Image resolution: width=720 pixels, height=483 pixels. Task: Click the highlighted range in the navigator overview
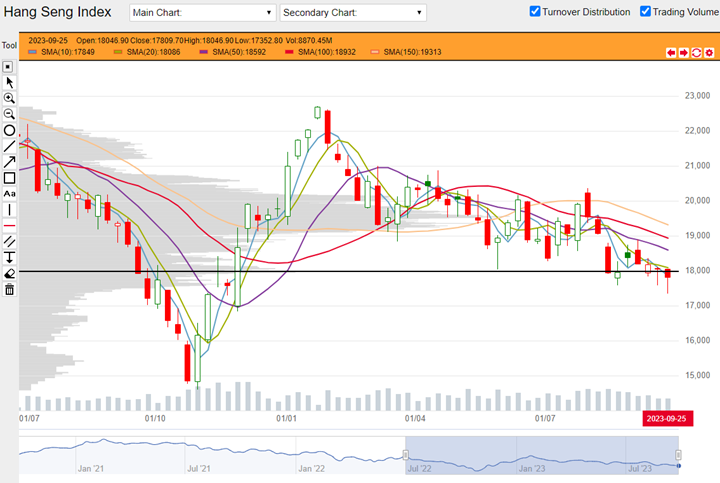pos(542,455)
